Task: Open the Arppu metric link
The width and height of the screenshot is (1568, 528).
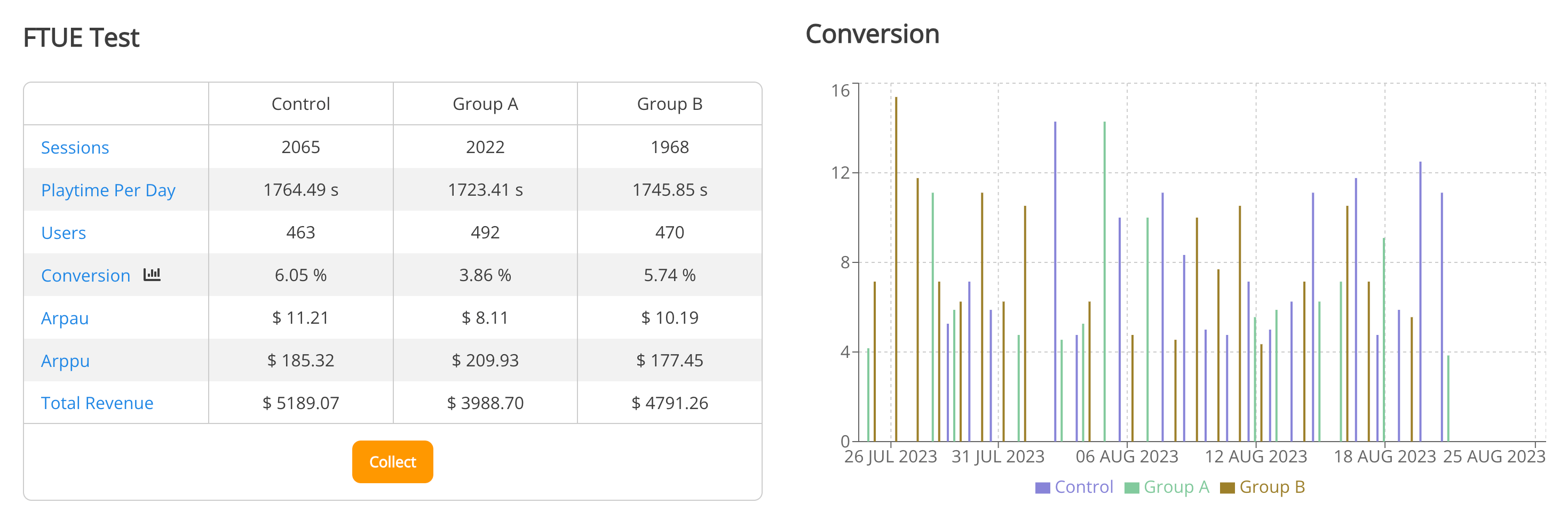Action: click(x=65, y=361)
